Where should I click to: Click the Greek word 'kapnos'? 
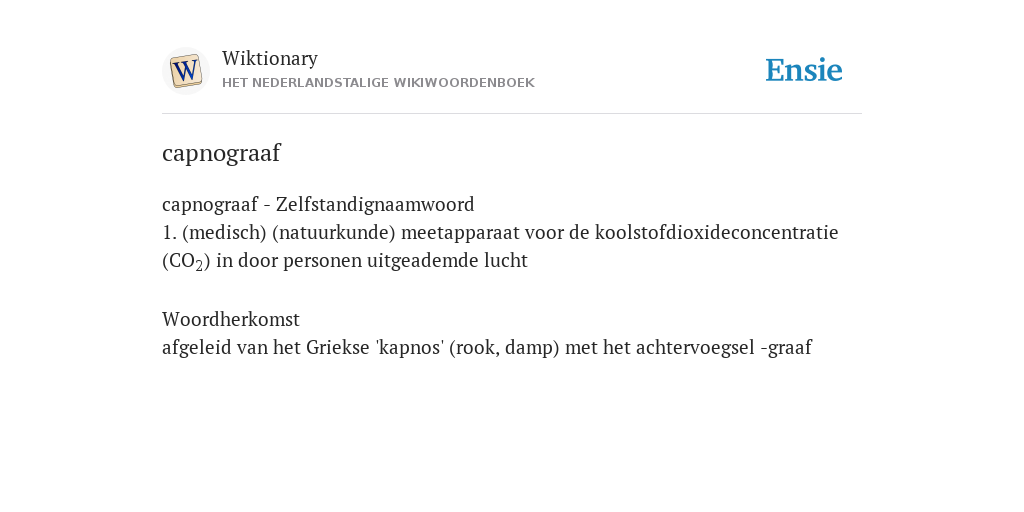(409, 347)
